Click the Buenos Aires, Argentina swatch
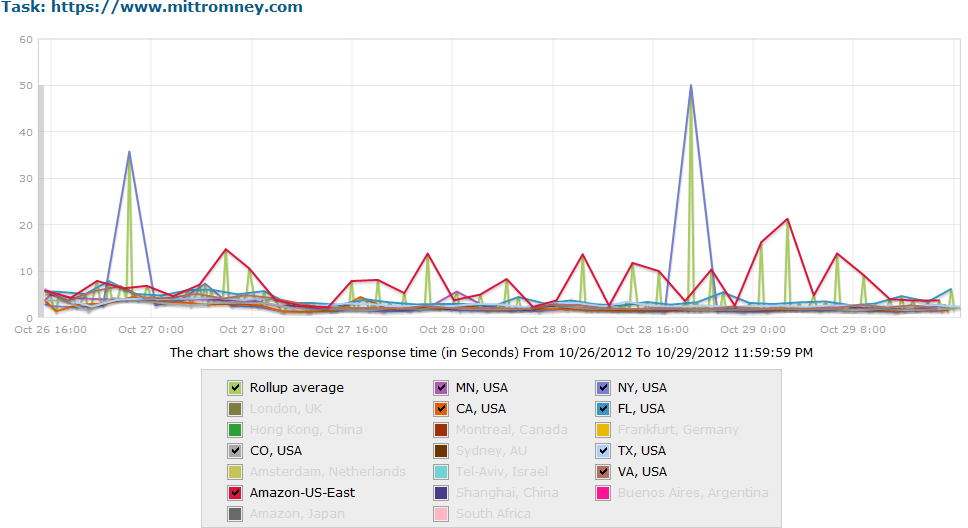This screenshot has height=528, width=968. [x=603, y=493]
